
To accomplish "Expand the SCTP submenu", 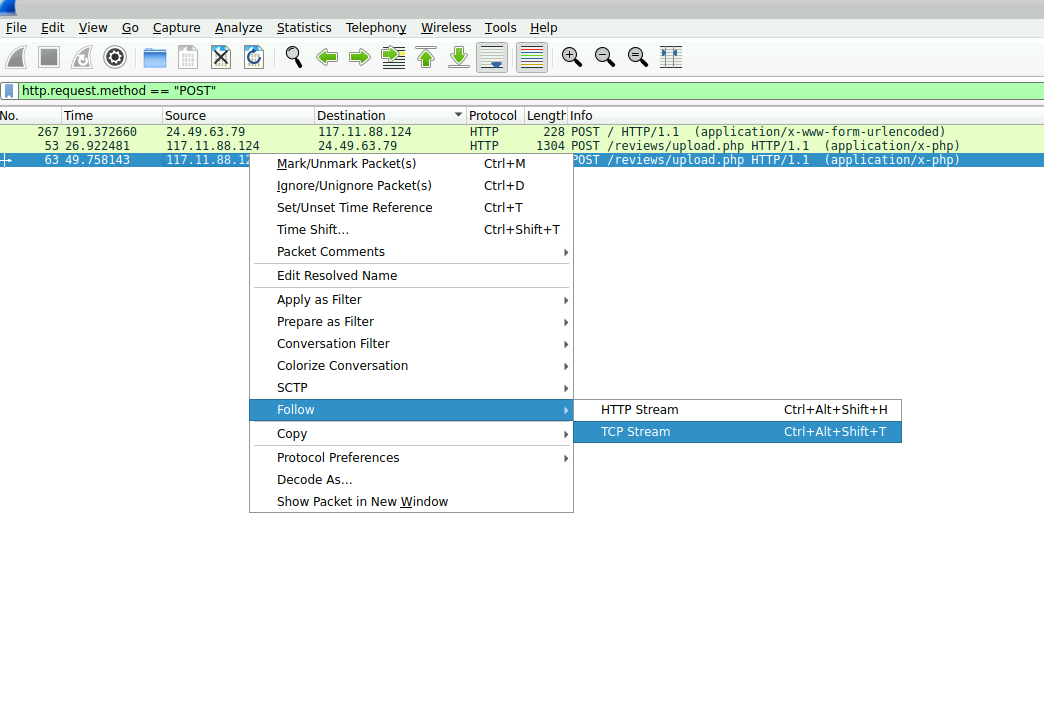I will [x=411, y=387].
